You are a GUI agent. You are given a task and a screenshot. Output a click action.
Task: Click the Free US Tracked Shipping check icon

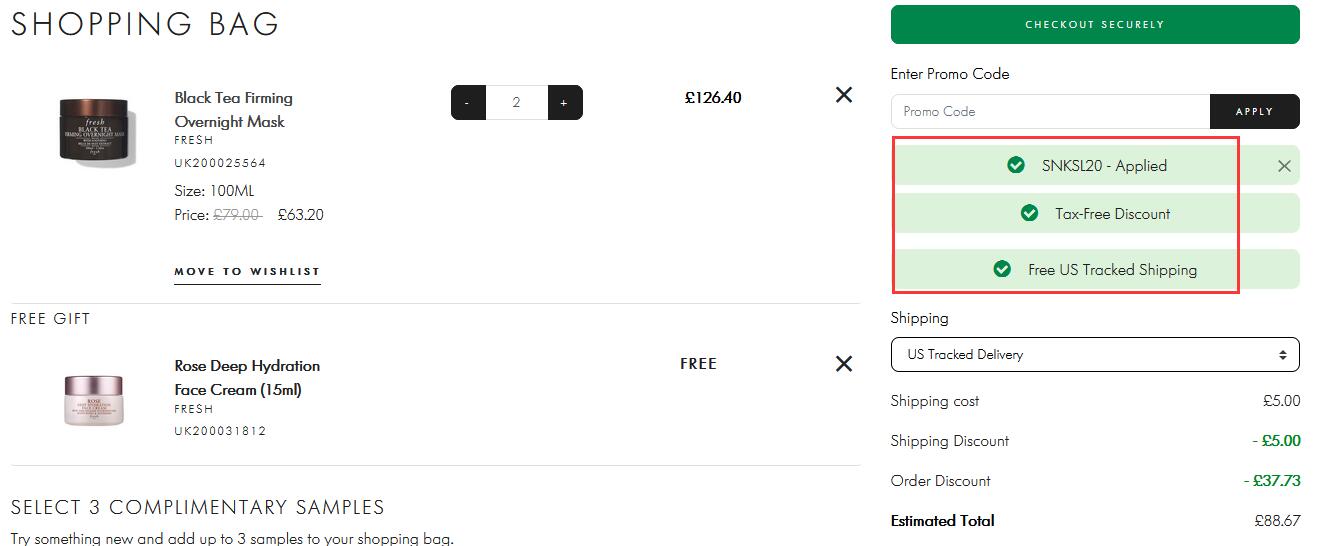(1002, 269)
